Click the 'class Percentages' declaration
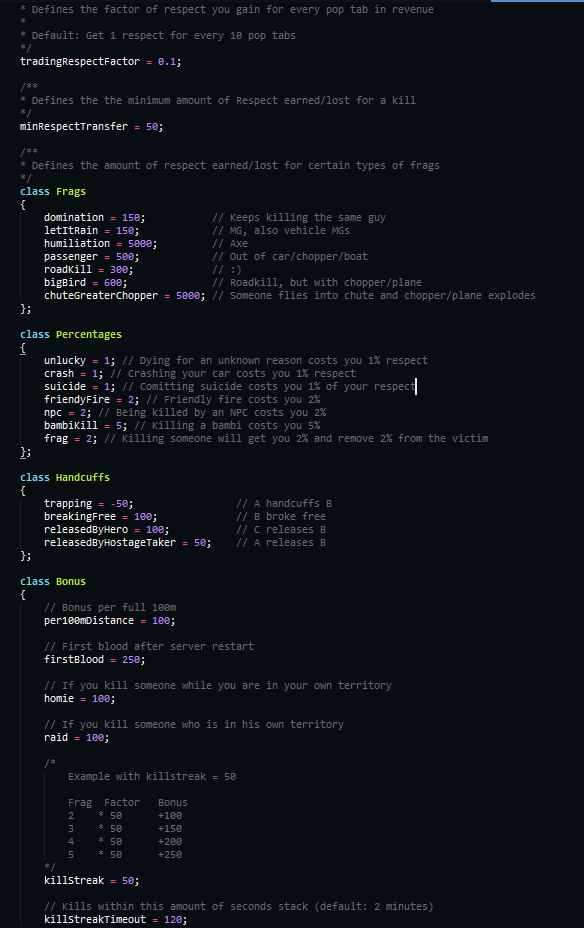Image resolution: width=584 pixels, height=928 pixels. pyautogui.click(x=71, y=335)
